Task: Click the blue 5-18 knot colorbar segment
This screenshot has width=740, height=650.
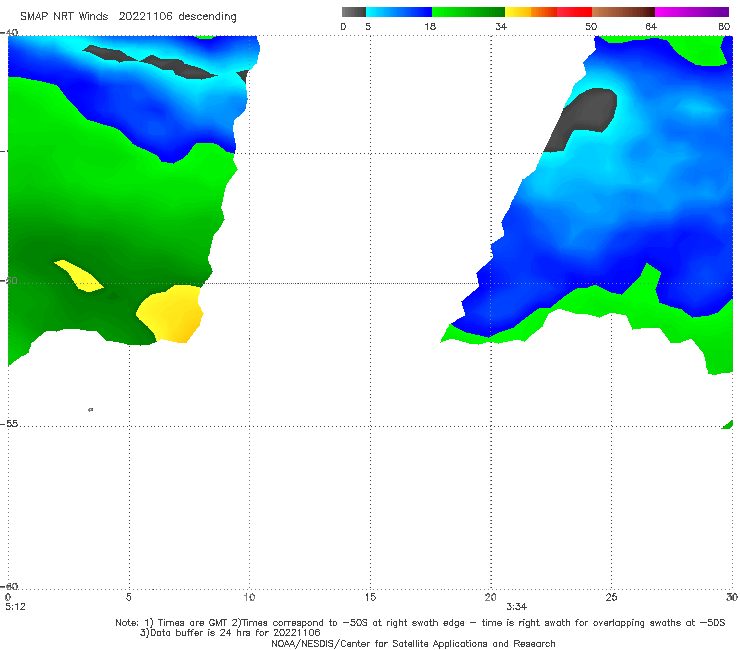Action: (399, 12)
